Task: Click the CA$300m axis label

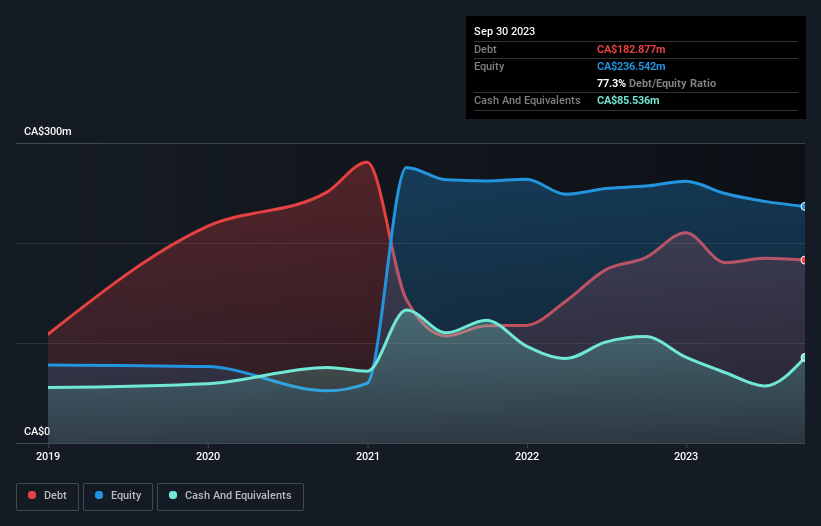Action: tap(48, 131)
